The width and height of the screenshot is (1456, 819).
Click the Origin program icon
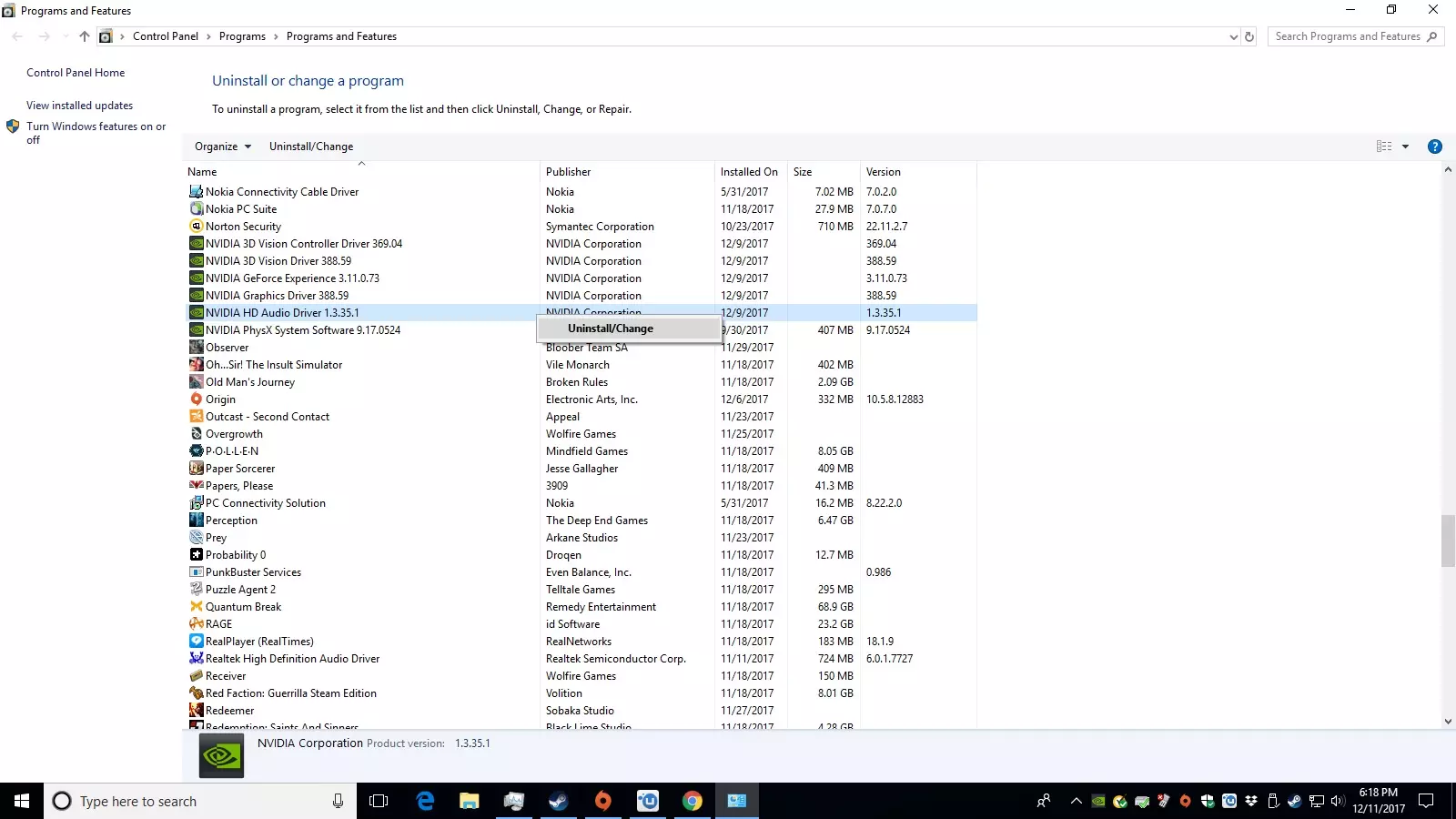196,399
